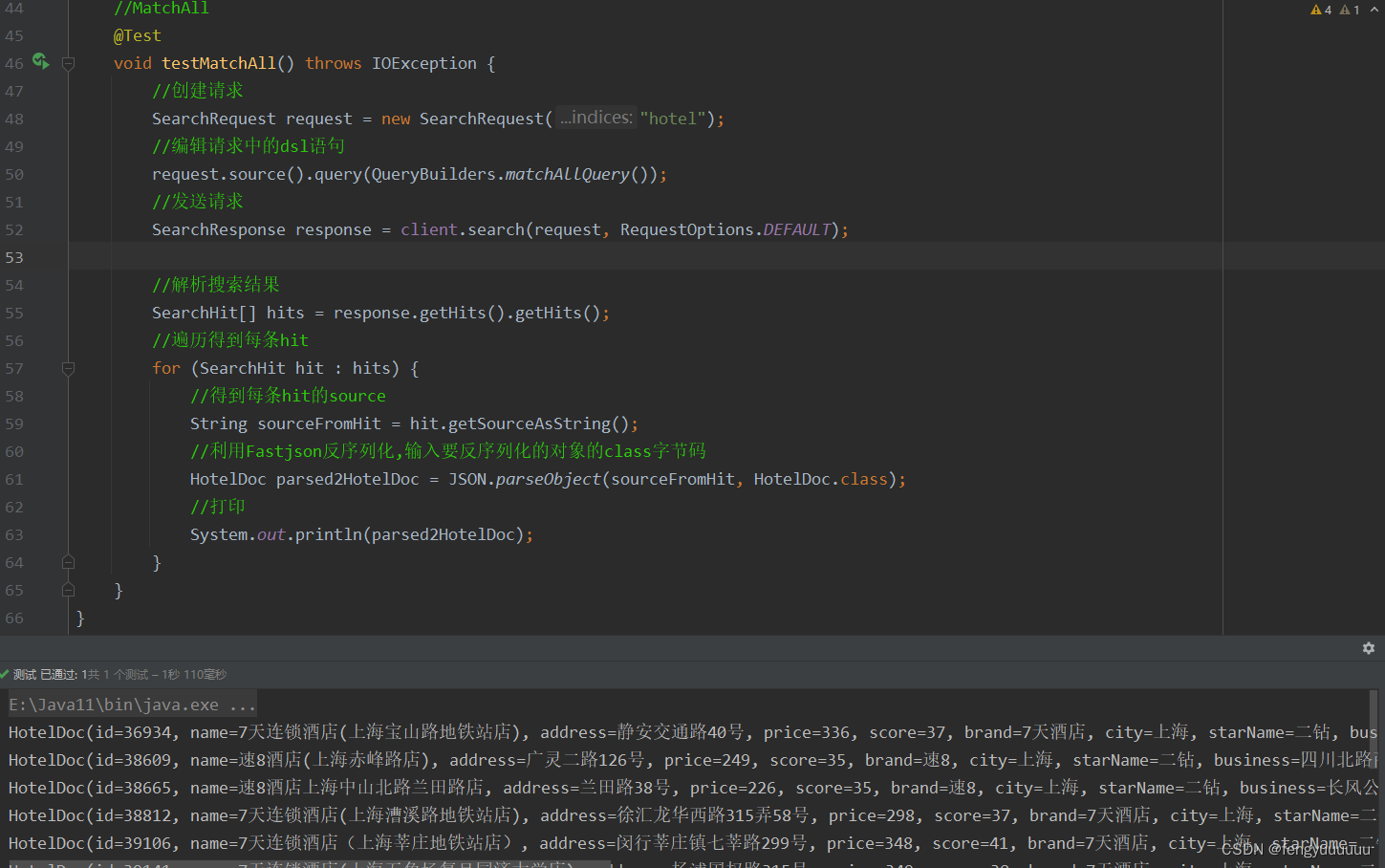
Task: Click the HotelDoc(id=39106 output row
Action: (692, 843)
